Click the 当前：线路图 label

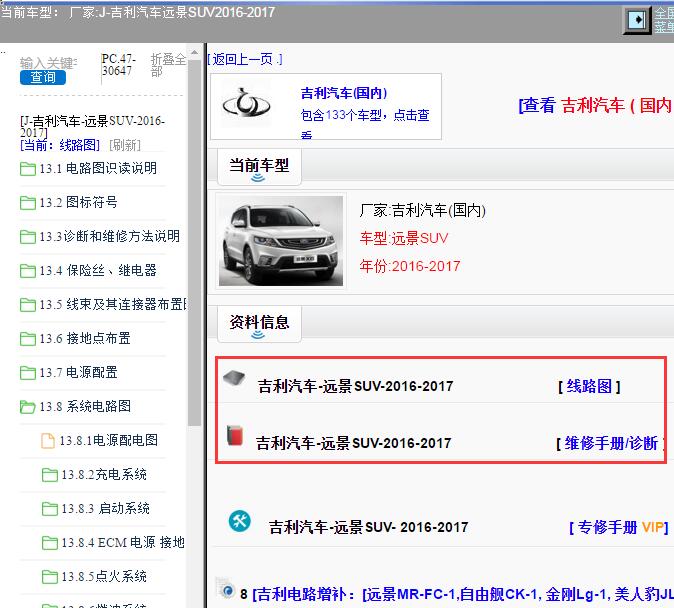pos(60,145)
